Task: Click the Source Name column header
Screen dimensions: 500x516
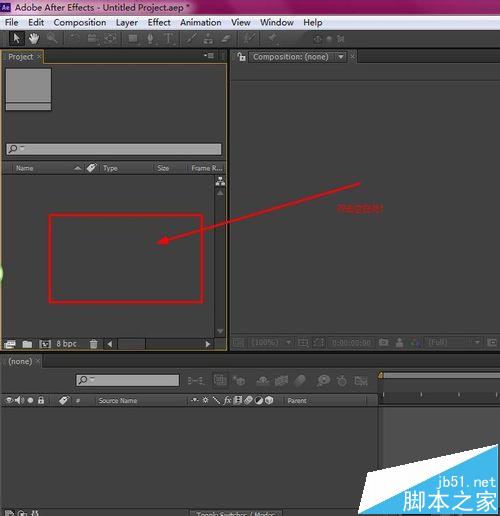Action: [118, 400]
